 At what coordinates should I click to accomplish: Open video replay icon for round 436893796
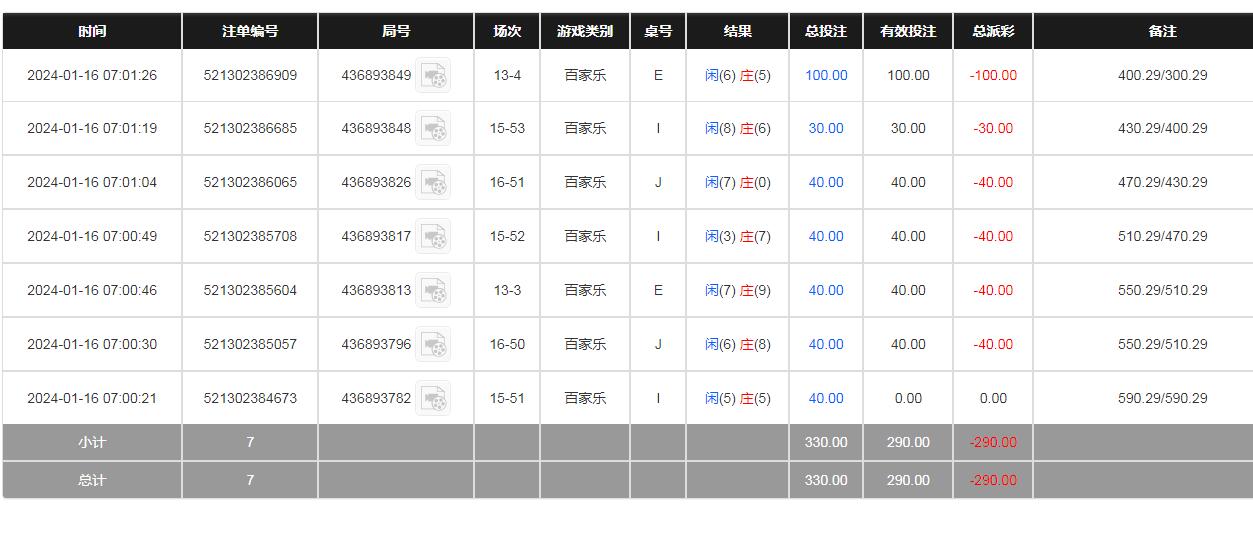[x=433, y=345]
